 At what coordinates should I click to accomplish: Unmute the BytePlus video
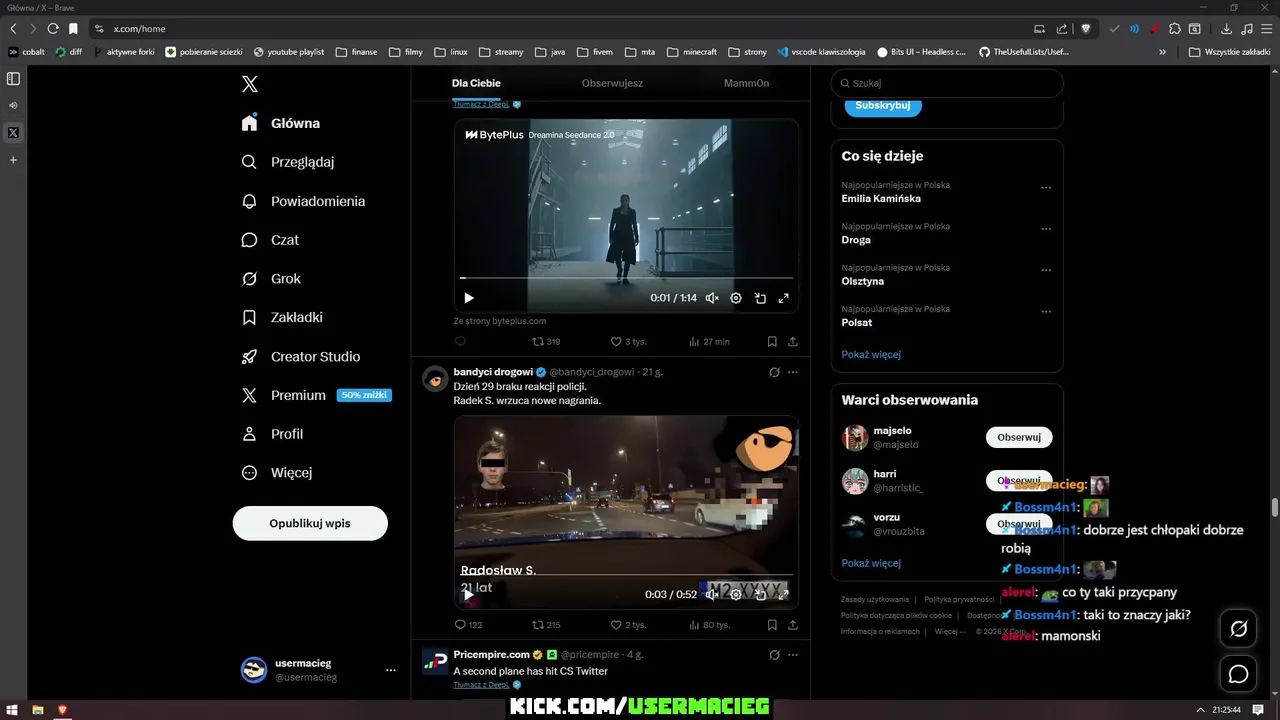click(x=712, y=298)
